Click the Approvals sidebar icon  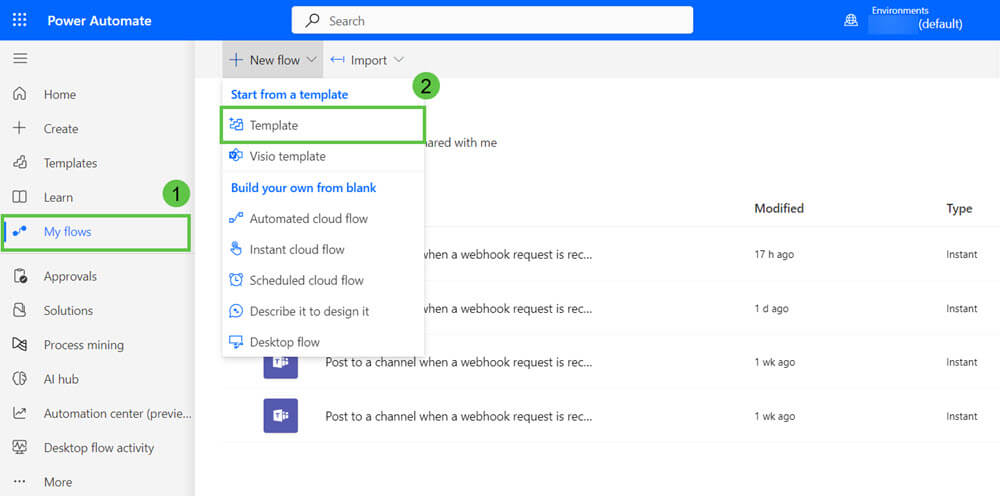coord(20,276)
